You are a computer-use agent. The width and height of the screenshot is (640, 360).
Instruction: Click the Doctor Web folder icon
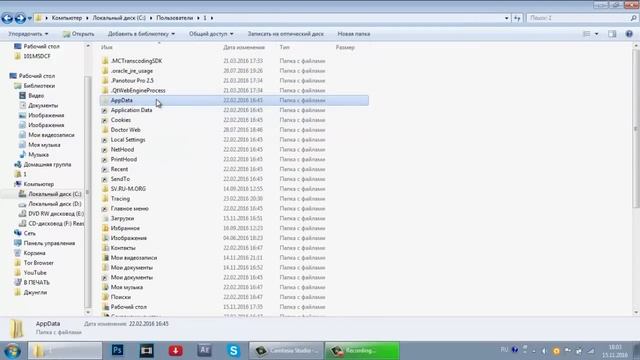click(x=105, y=130)
